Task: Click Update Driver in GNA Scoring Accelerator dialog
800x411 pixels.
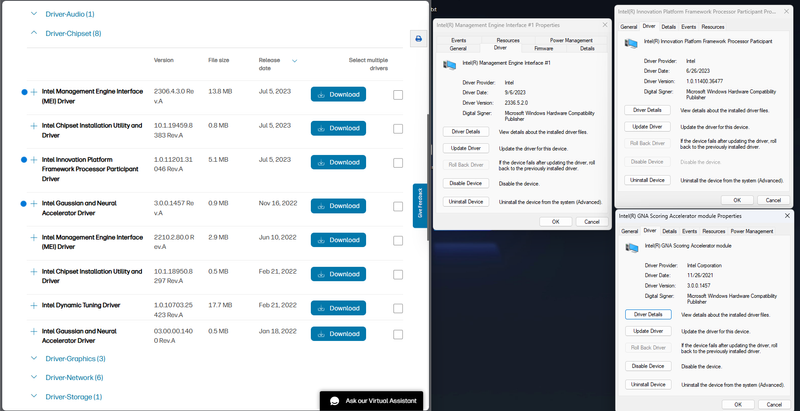Action: (x=648, y=331)
